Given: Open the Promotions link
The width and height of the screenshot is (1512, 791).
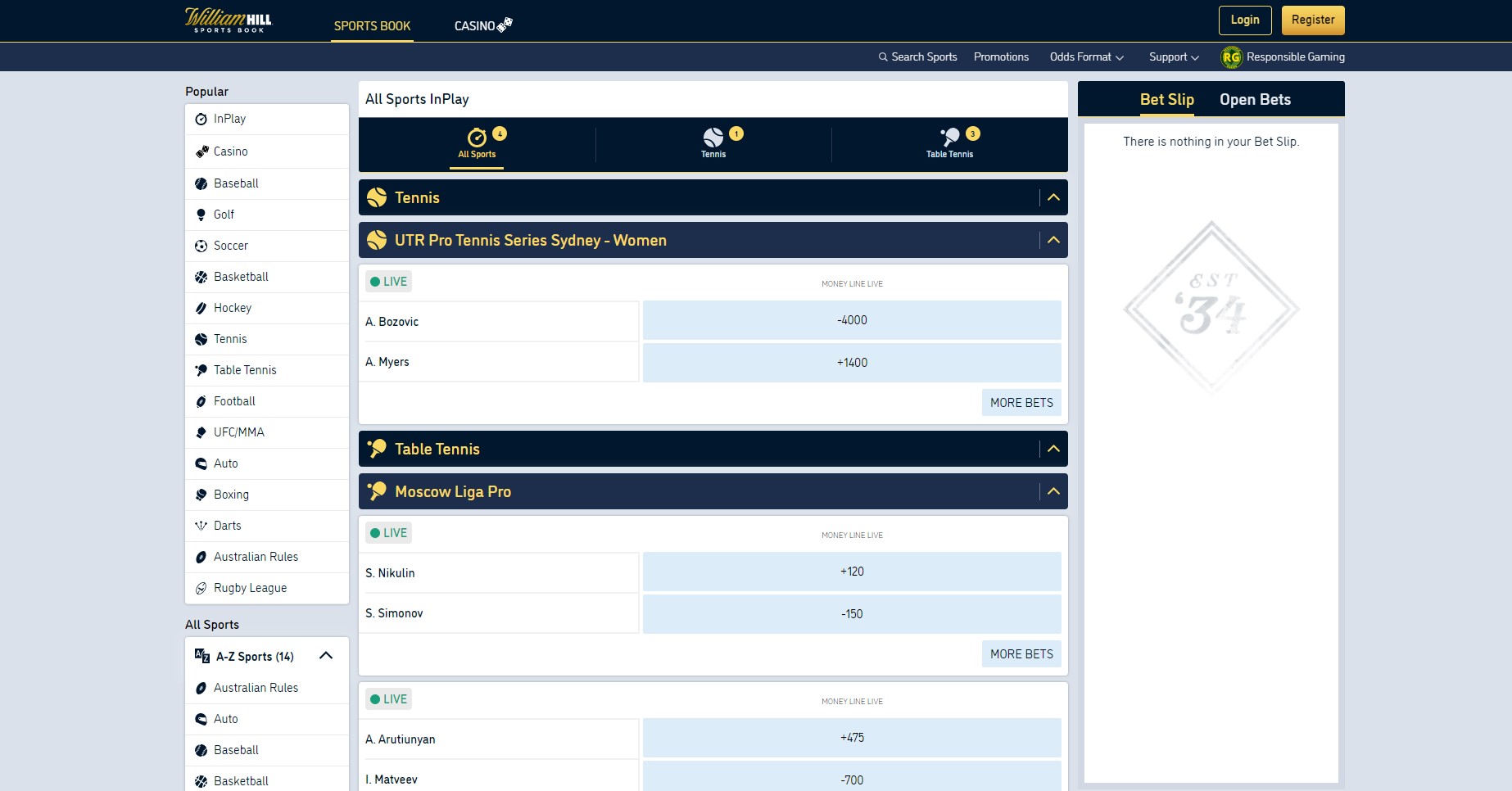Looking at the screenshot, I should click(x=1001, y=56).
